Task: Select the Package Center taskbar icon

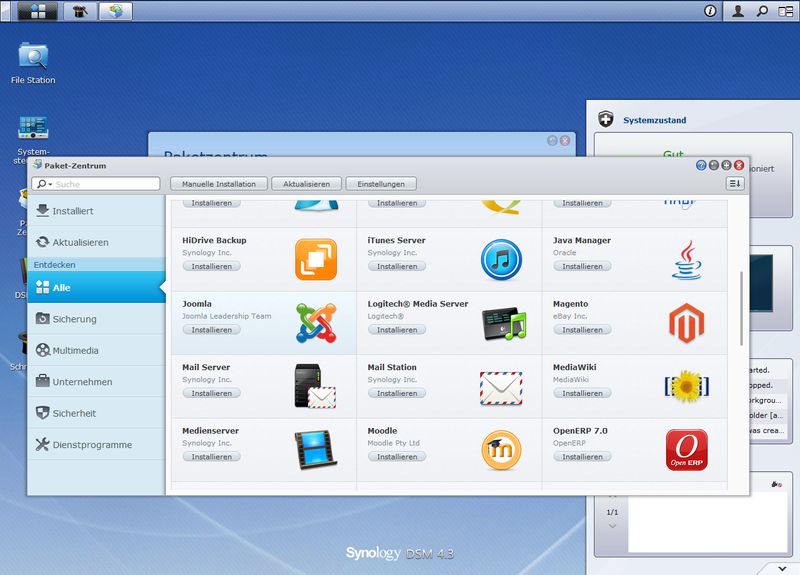Action: click(x=116, y=11)
